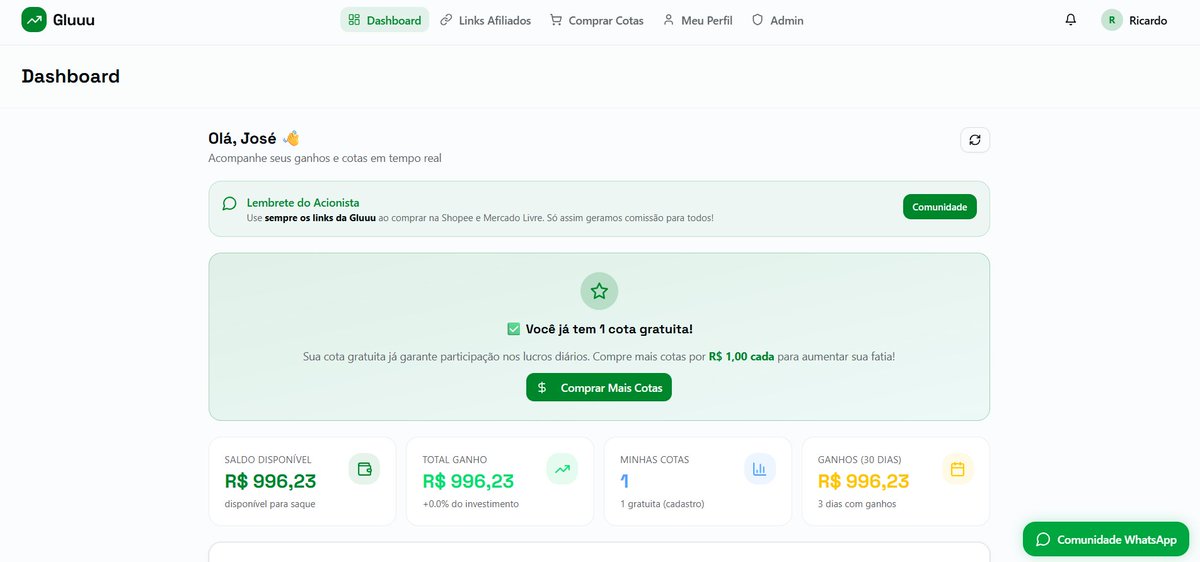Click the wallet icon in Saldo Disponível
This screenshot has width=1200, height=562.
(364, 469)
